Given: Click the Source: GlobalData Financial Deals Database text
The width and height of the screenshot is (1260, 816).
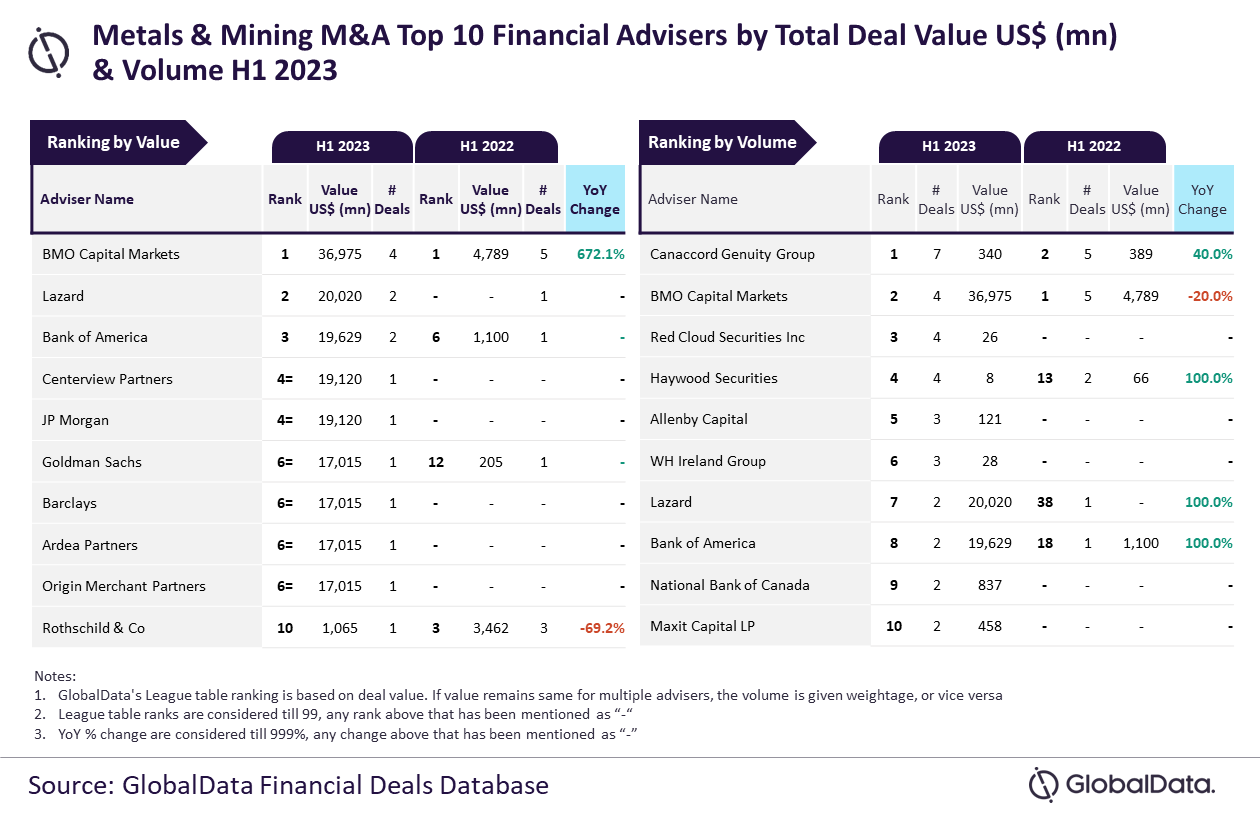Looking at the screenshot, I should coord(288,785).
